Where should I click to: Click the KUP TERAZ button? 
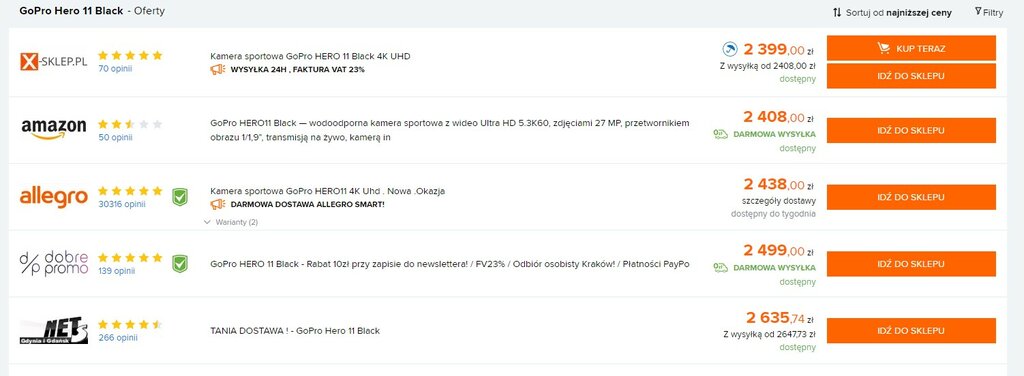click(911, 48)
